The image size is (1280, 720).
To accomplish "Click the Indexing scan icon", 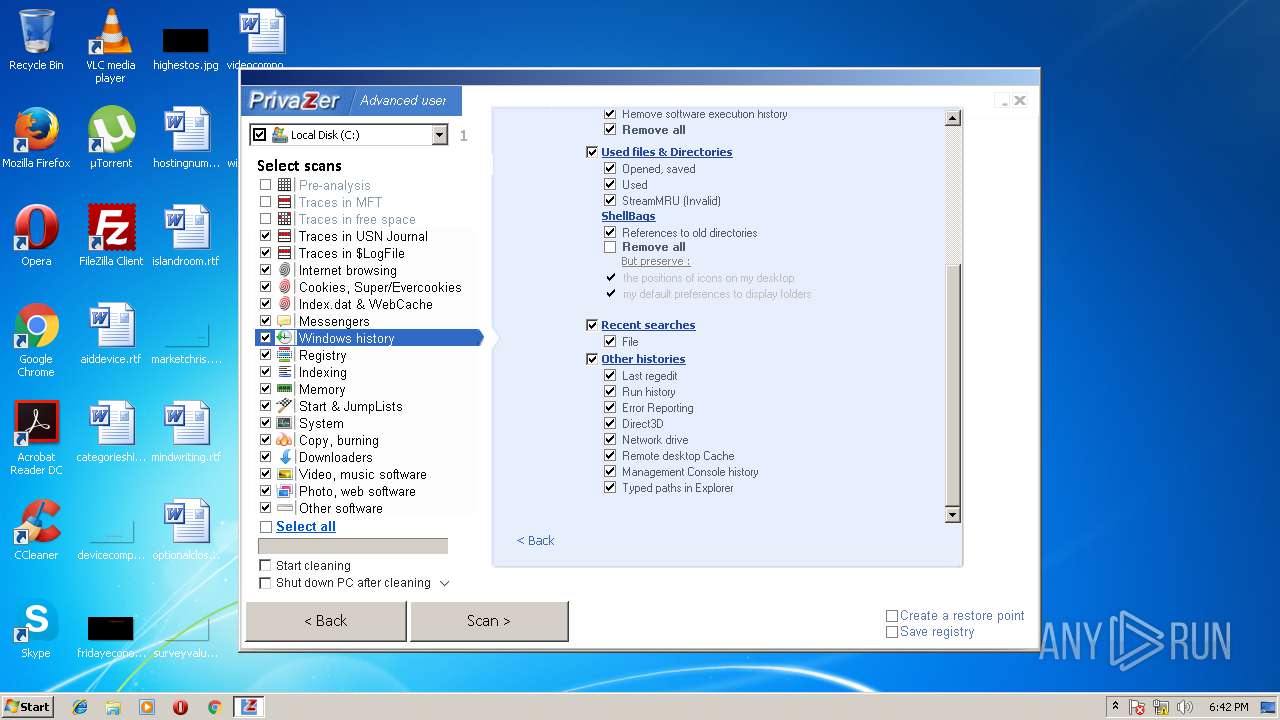I will [285, 372].
